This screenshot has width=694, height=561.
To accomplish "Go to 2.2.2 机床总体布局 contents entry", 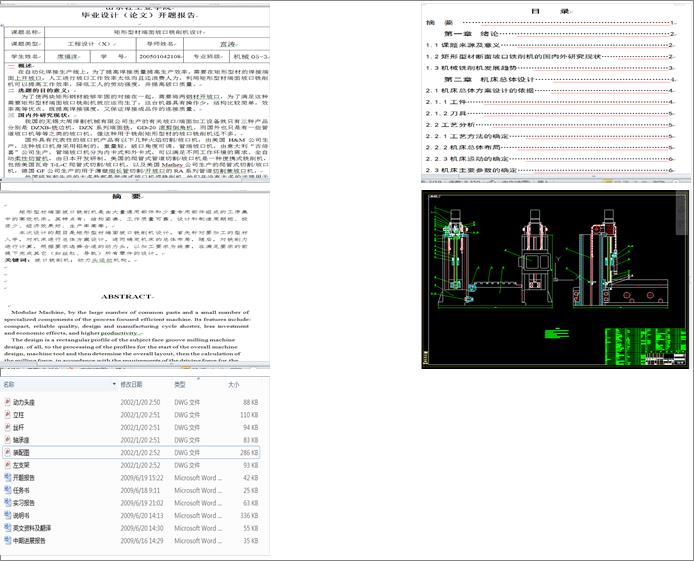I will click(463, 147).
